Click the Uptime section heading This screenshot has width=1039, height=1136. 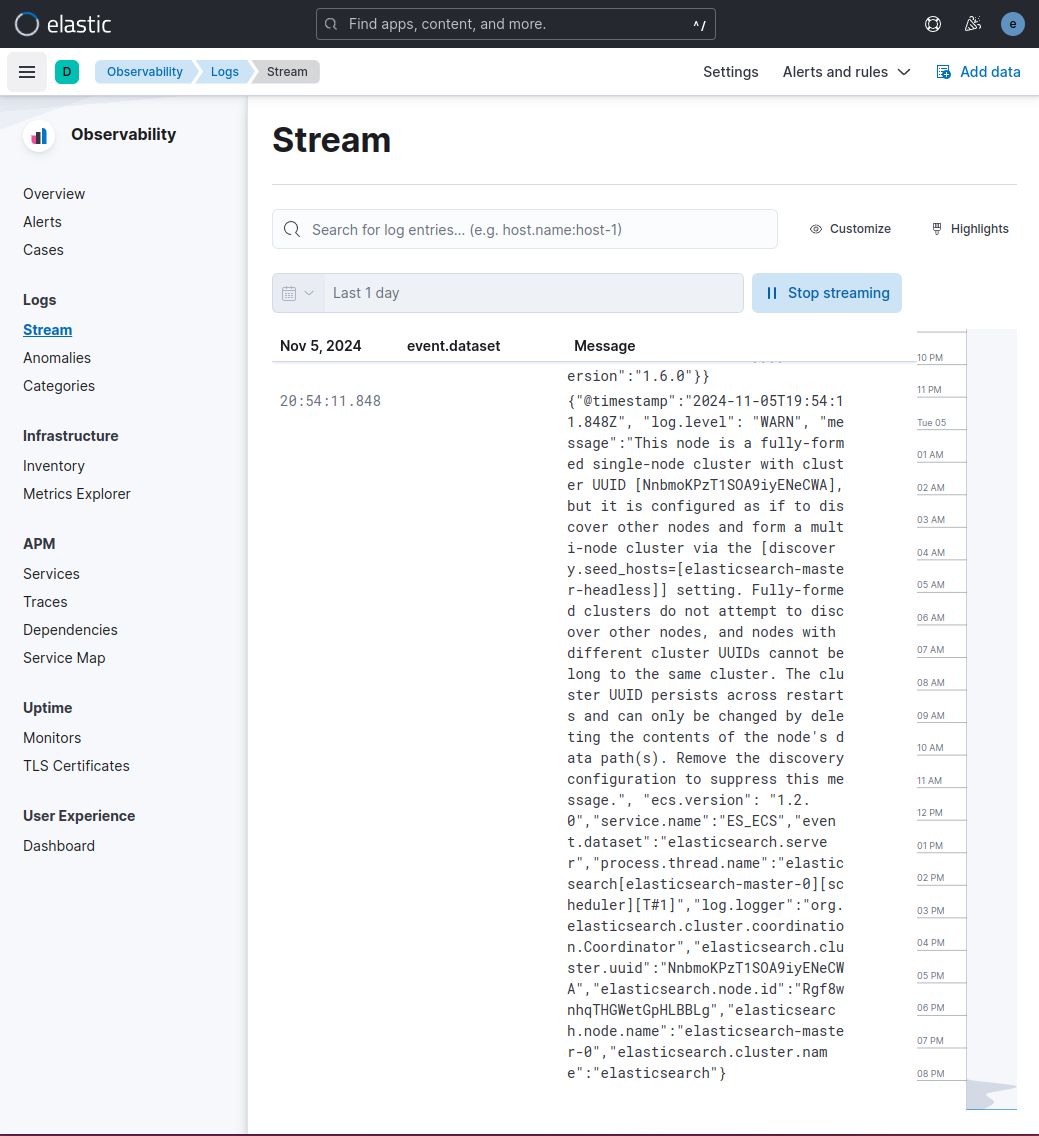click(47, 708)
